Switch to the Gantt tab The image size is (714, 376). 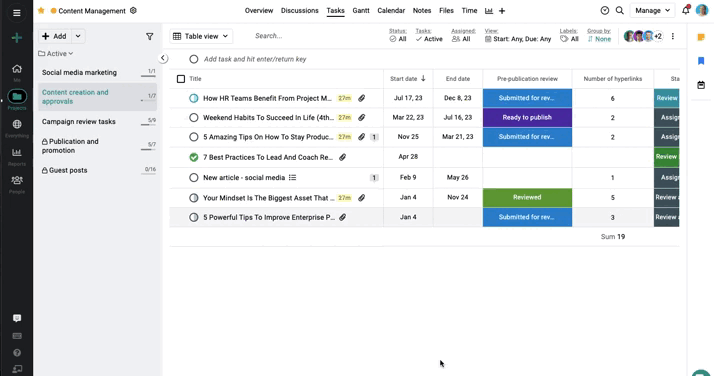pyautogui.click(x=361, y=10)
